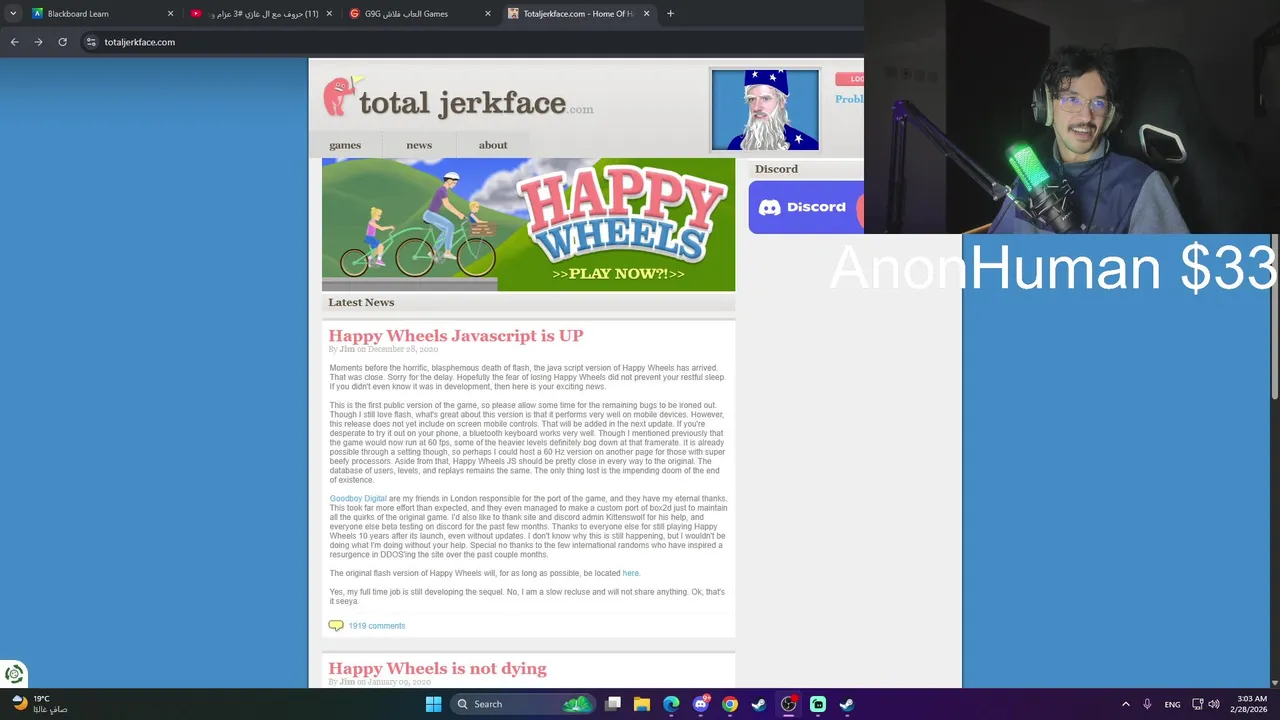Open Google Chrome taskbar icon
Image resolution: width=1280 pixels, height=720 pixels.
tap(730, 704)
